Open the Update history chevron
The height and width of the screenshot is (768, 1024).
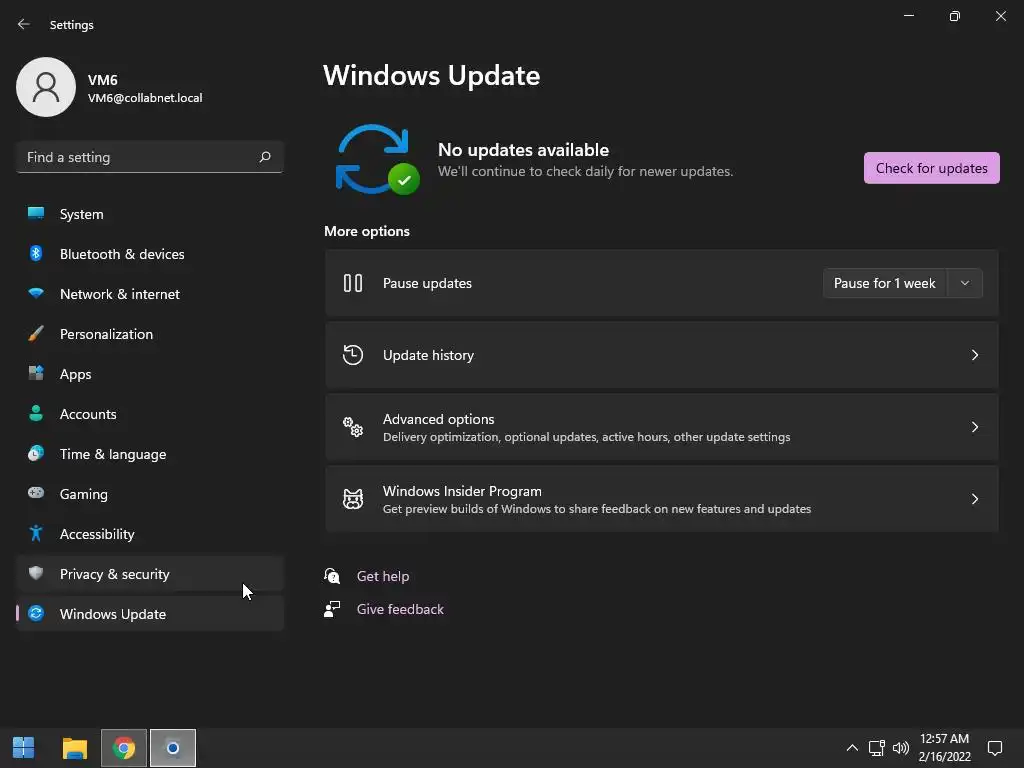[x=974, y=355]
